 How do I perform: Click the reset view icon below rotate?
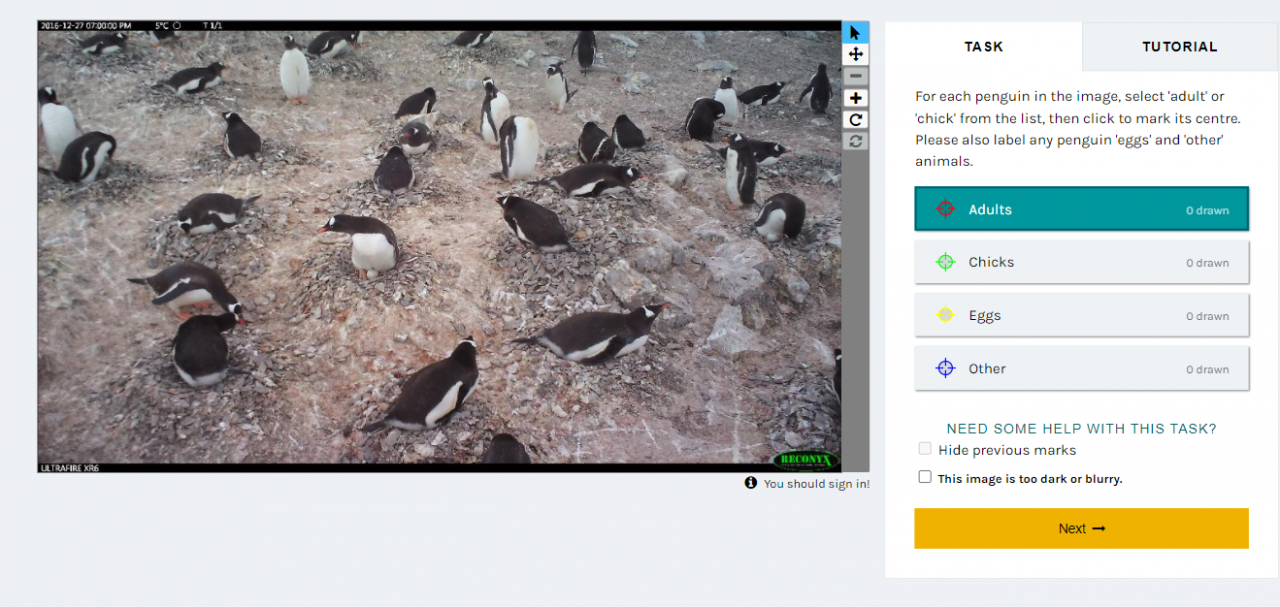pyautogui.click(x=855, y=141)
